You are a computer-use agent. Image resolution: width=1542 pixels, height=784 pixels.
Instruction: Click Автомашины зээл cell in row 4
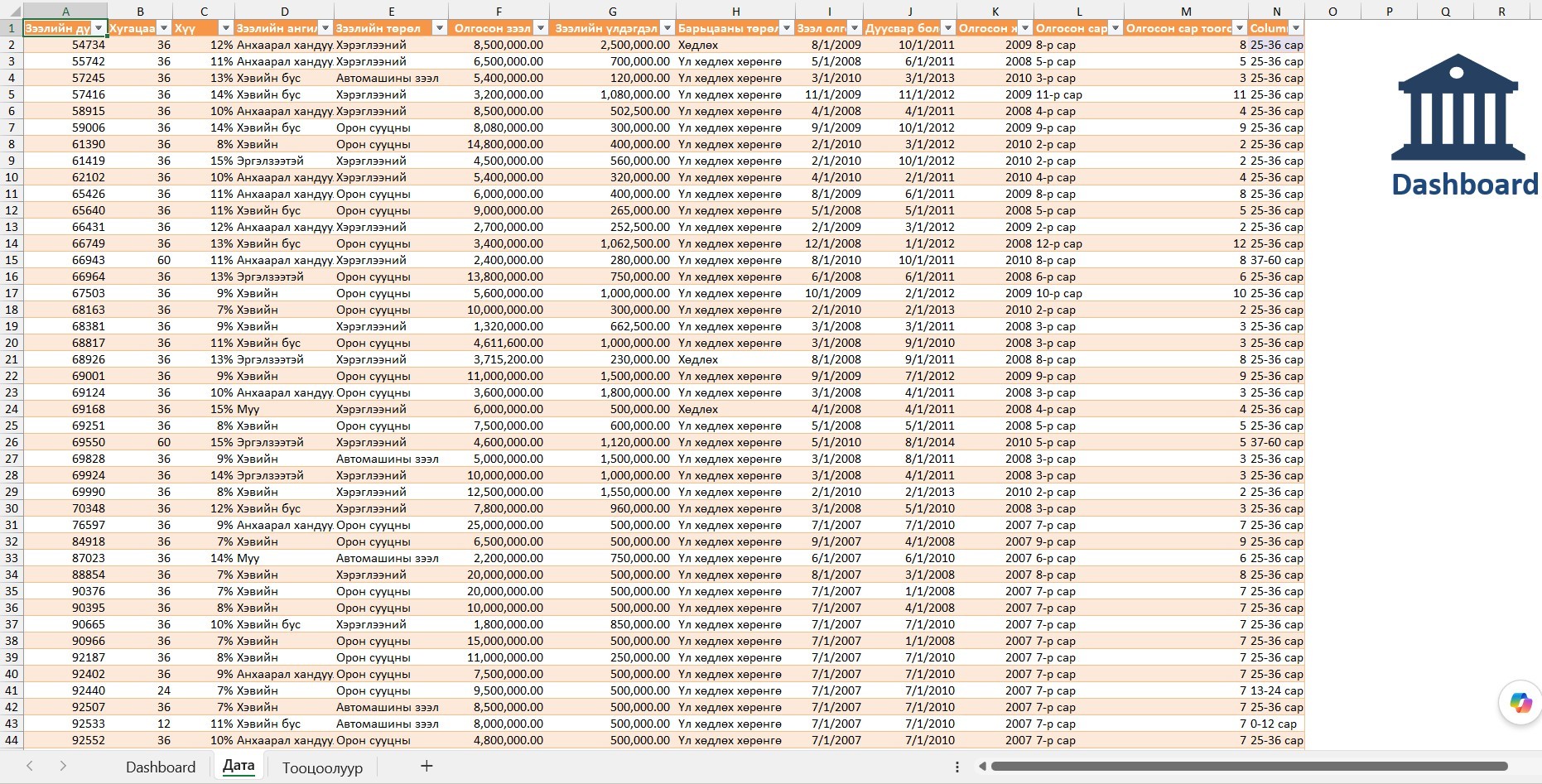pyautogui.click(x=391, y=78)
